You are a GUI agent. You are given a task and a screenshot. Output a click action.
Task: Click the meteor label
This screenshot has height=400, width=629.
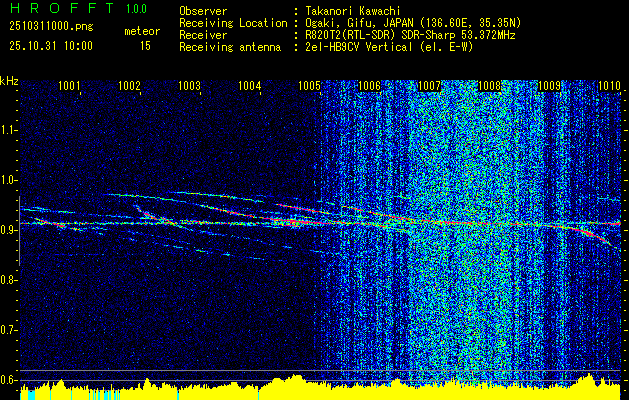click(x=142, y=31)
